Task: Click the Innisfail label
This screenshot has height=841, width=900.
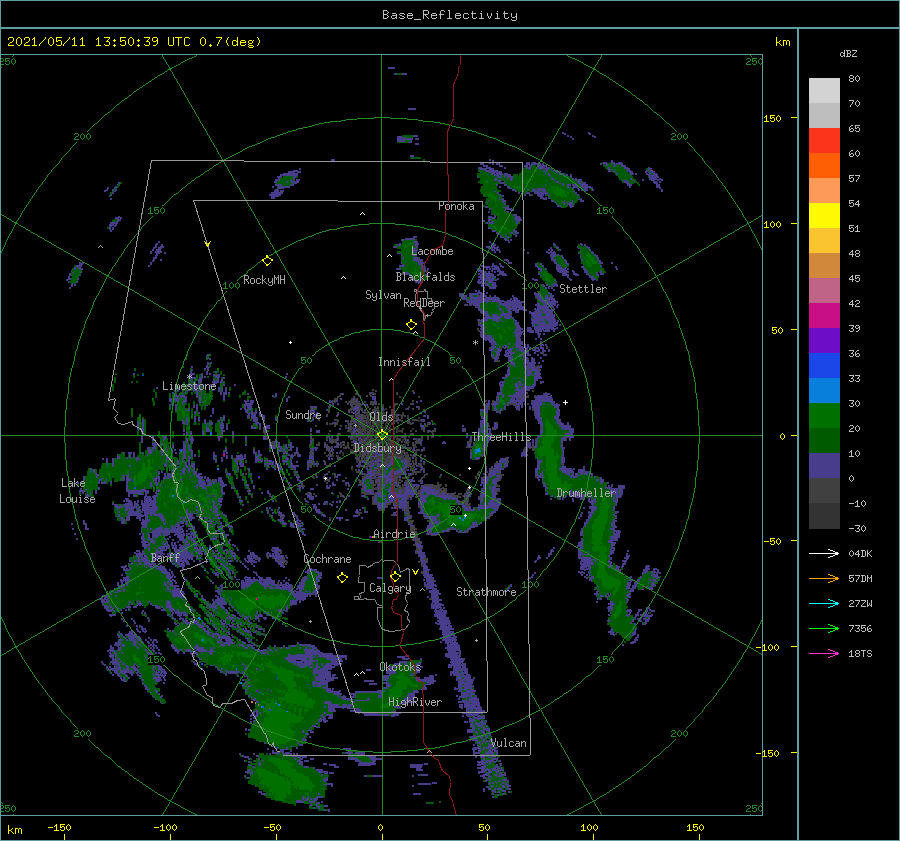Action: tap(404, 362)
